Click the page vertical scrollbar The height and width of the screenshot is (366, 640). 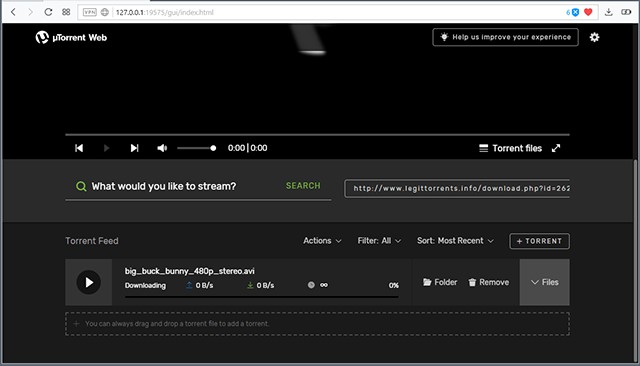pyautogui.click(x=635, y=261)
